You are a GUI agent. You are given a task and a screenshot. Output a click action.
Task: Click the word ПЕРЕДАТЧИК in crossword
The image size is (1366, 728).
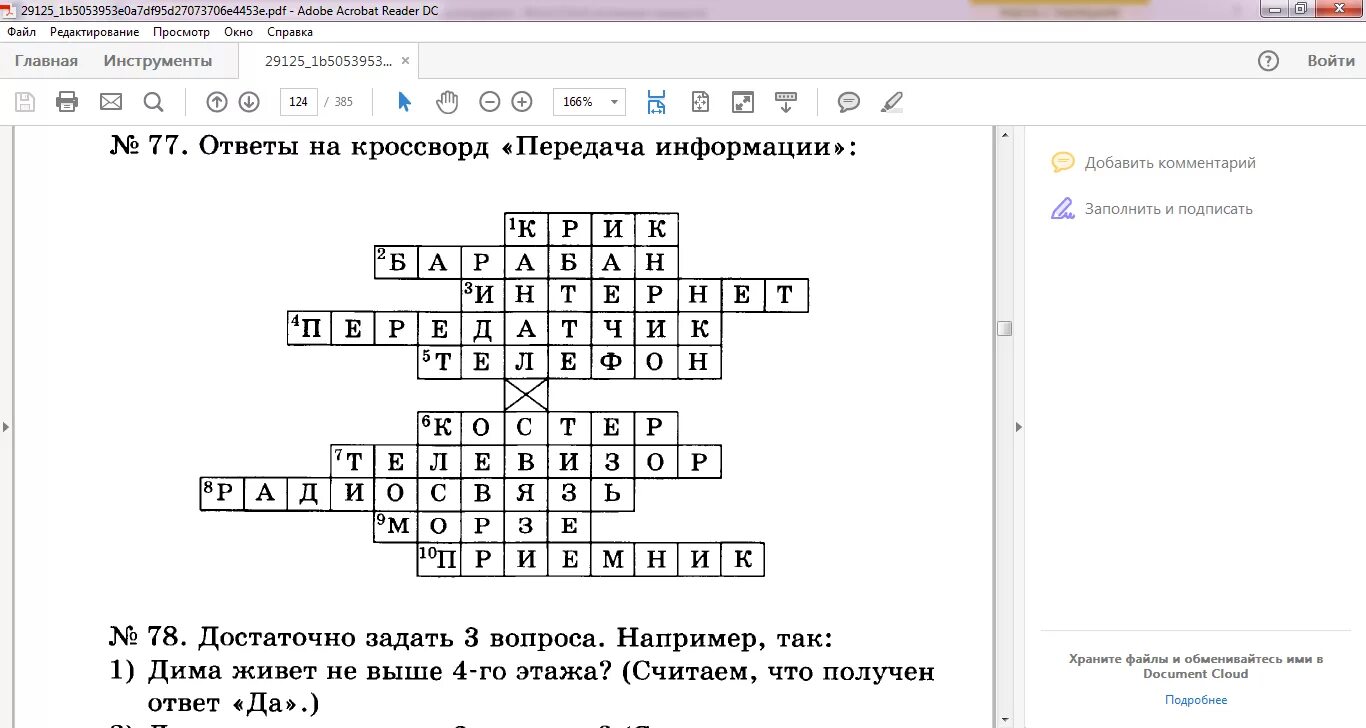[x=504, y=328]
